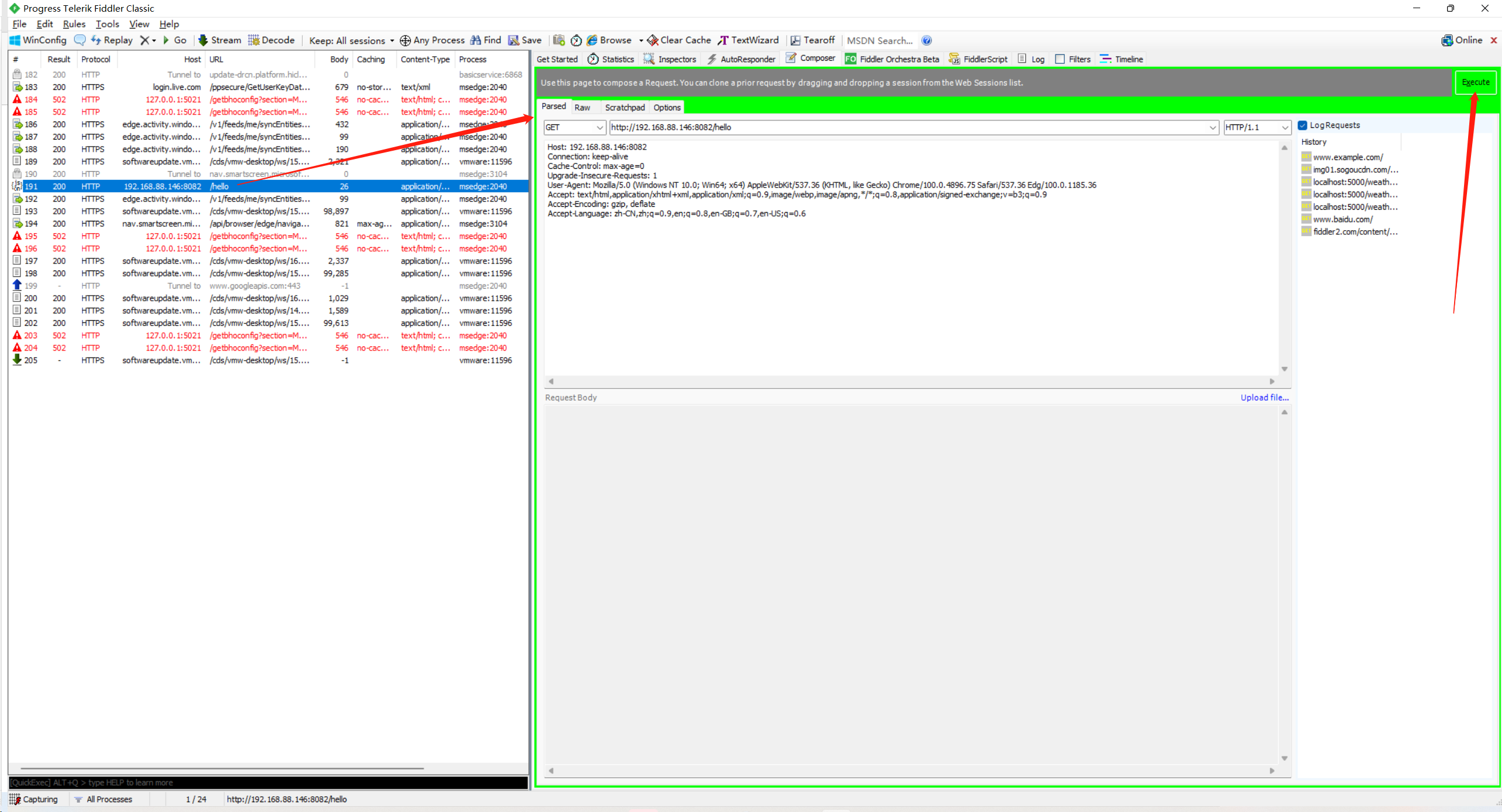Switch to the Filters tab

pyautogui.click(x=1073, y=59)
